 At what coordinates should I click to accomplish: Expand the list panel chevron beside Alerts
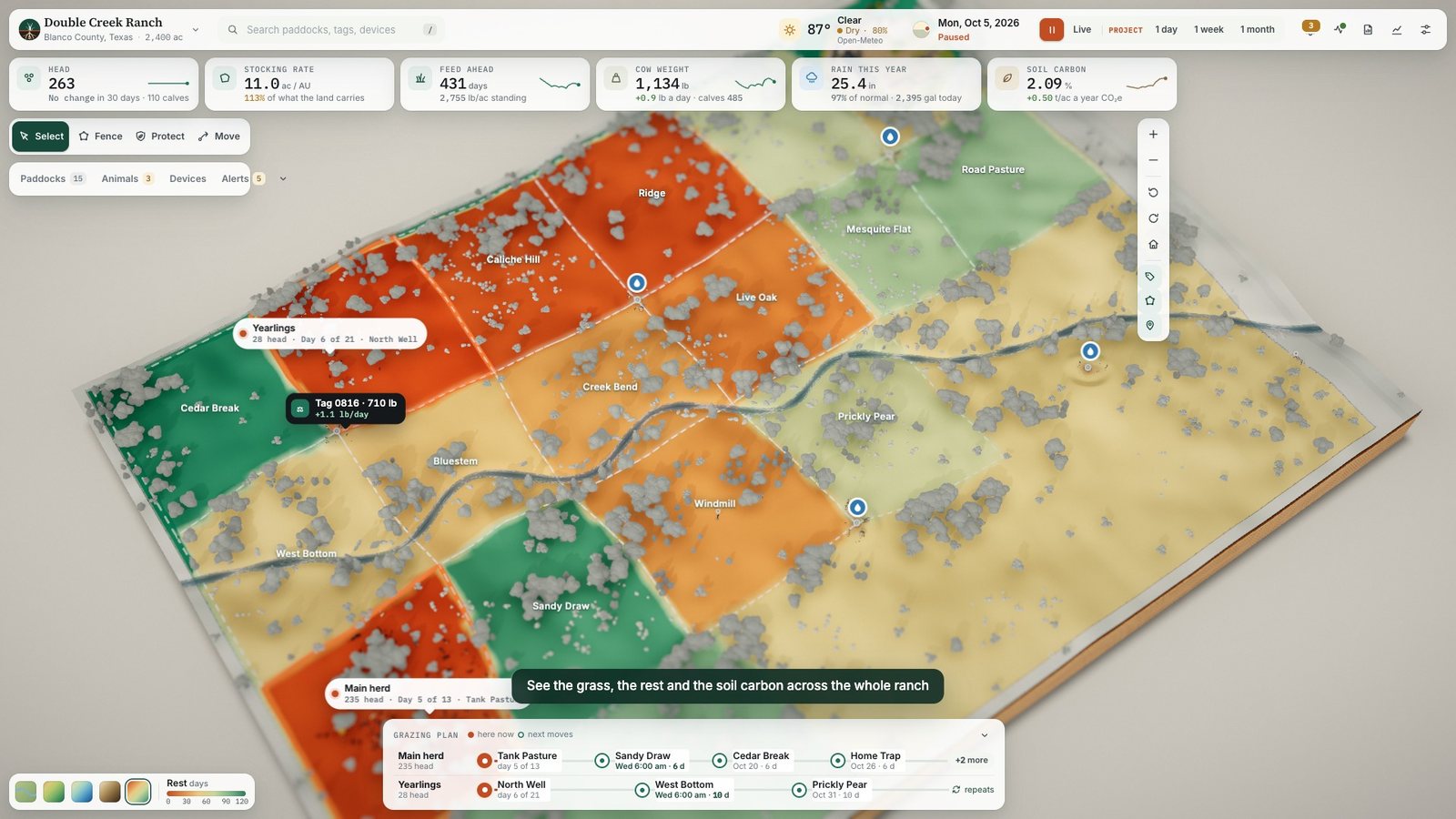click(x=283, y=179)
